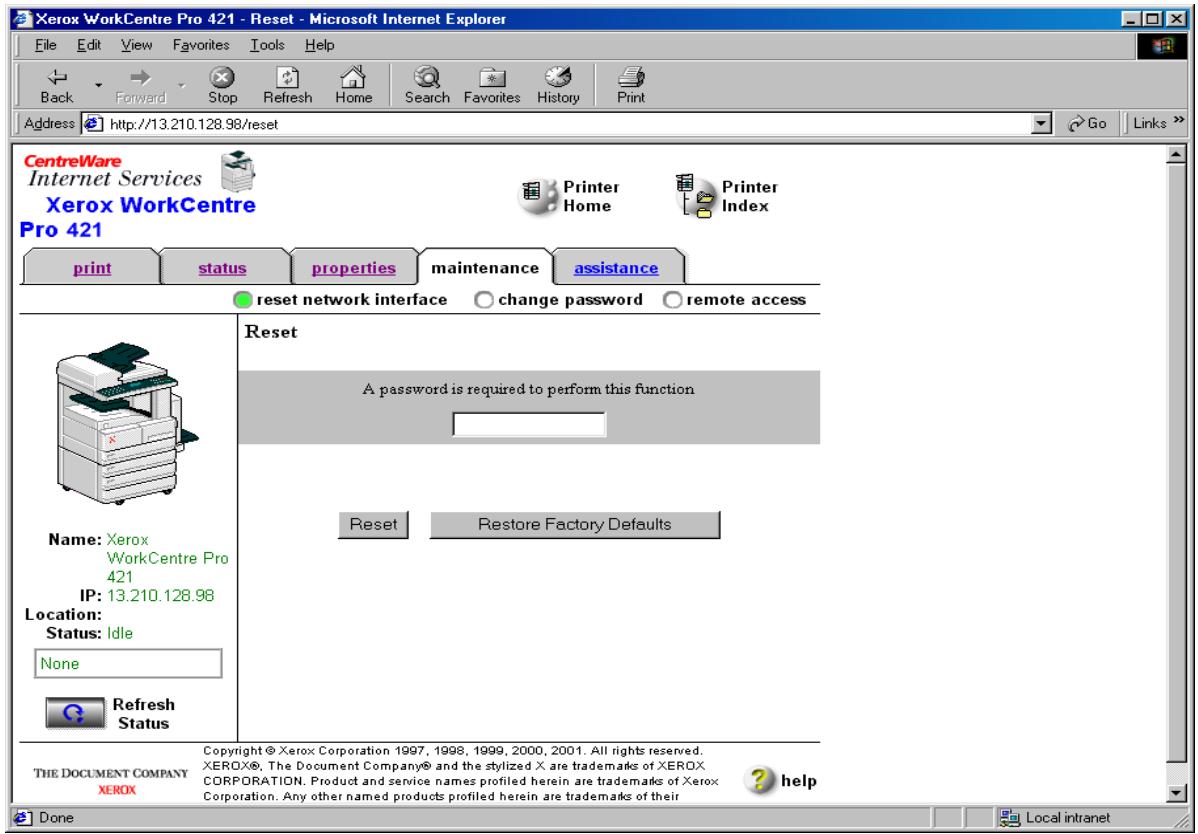
Task: Open the Favorites toolbar icon
Action: [x=491, y=86]
